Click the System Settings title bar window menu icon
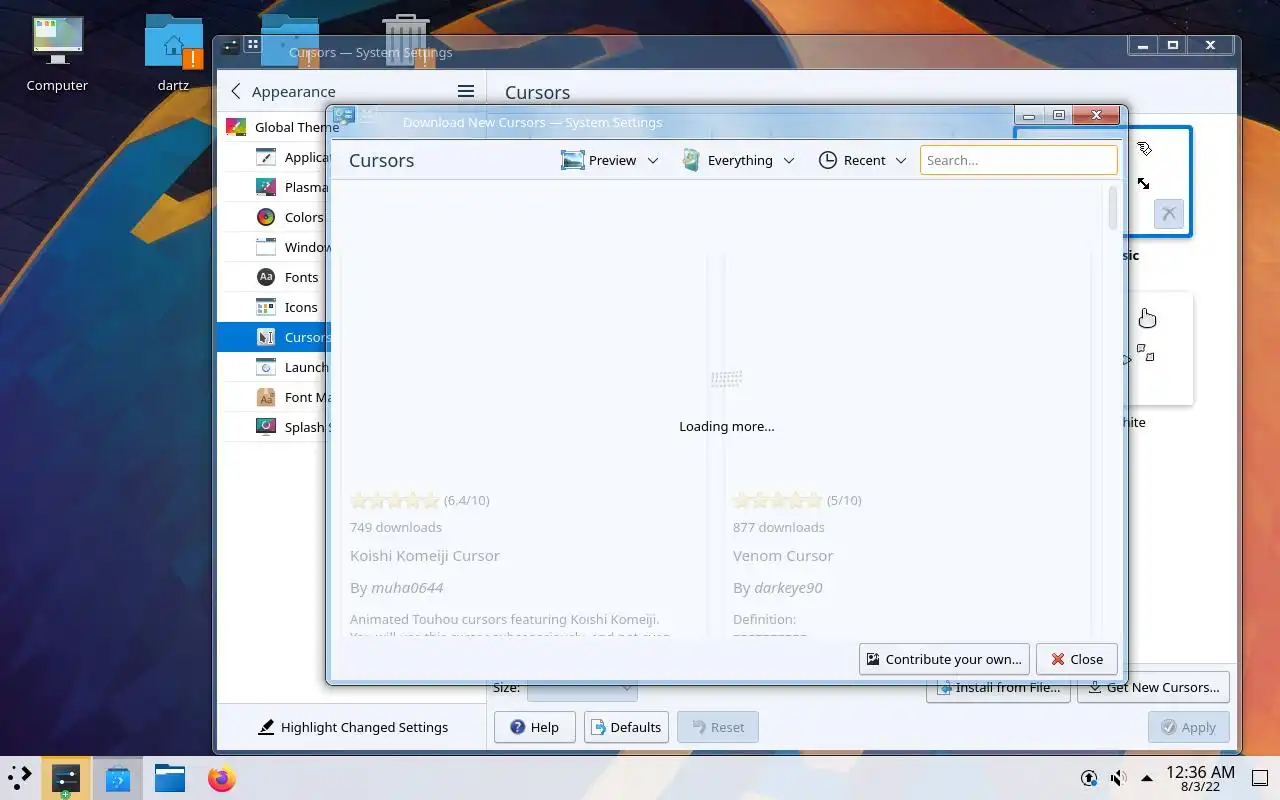 point(230,45)
